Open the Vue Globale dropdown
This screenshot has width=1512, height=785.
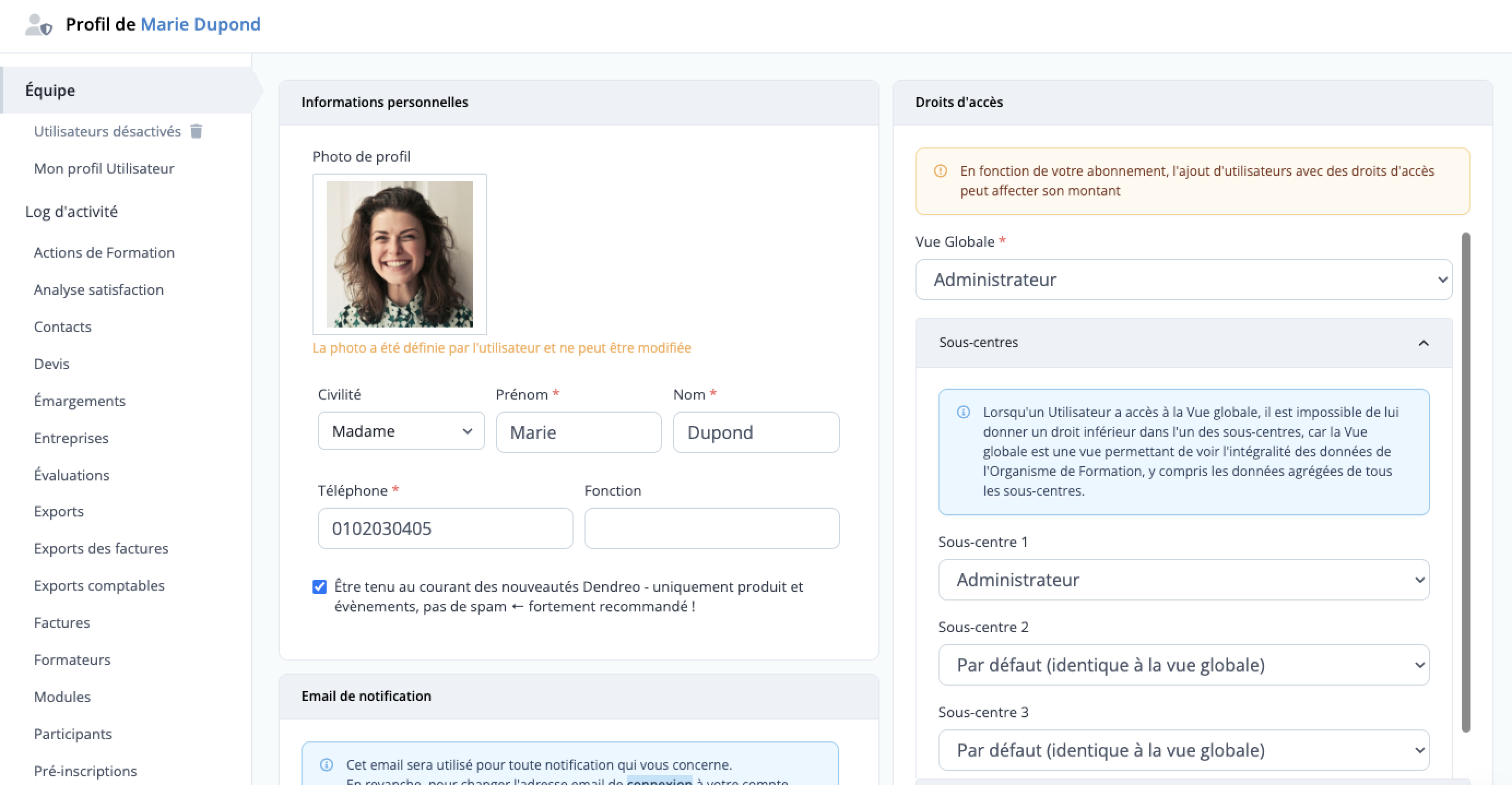(x=1183, y=280)
